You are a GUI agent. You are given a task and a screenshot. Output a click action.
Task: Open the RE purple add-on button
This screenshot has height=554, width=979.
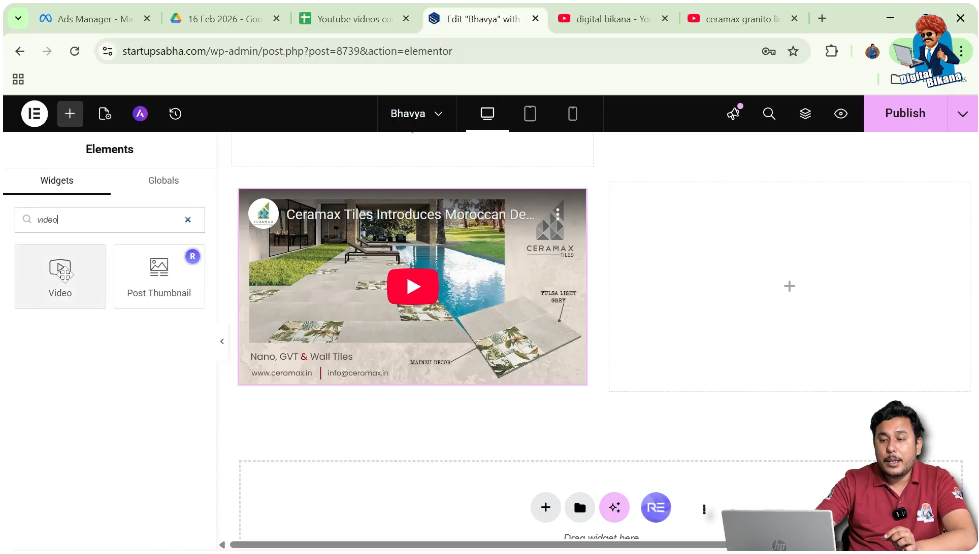click(656, 507)
